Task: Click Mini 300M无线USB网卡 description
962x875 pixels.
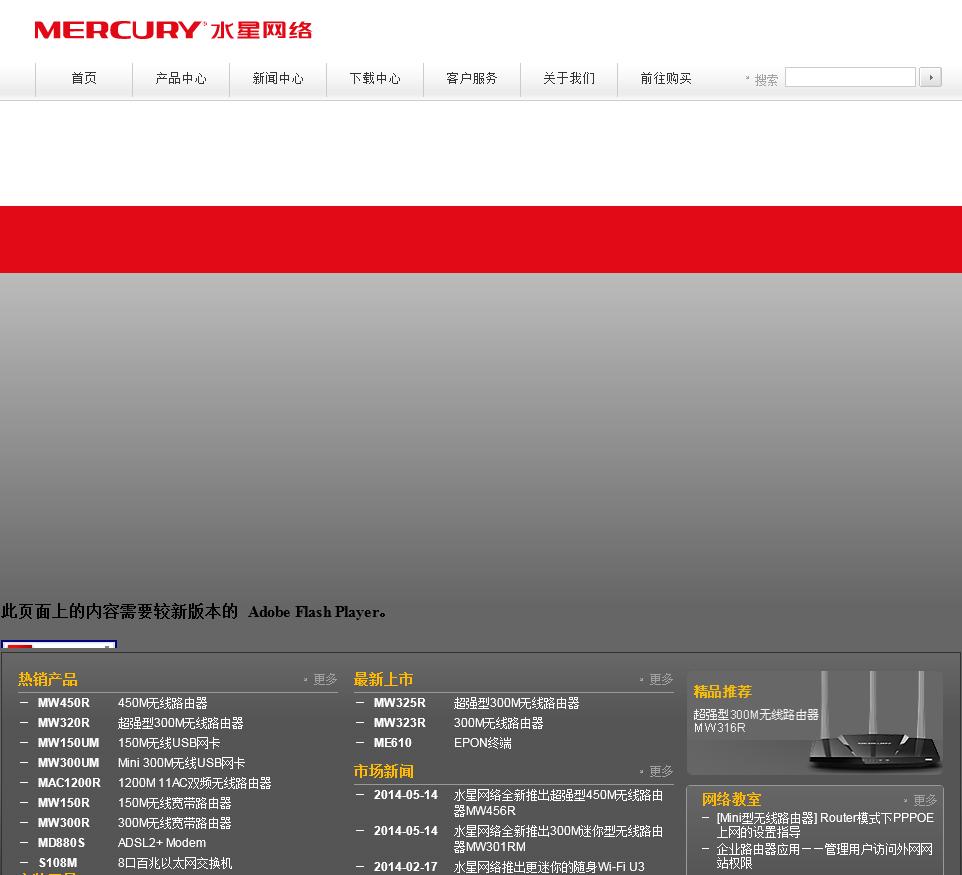Action: click(x=182, y=763)
